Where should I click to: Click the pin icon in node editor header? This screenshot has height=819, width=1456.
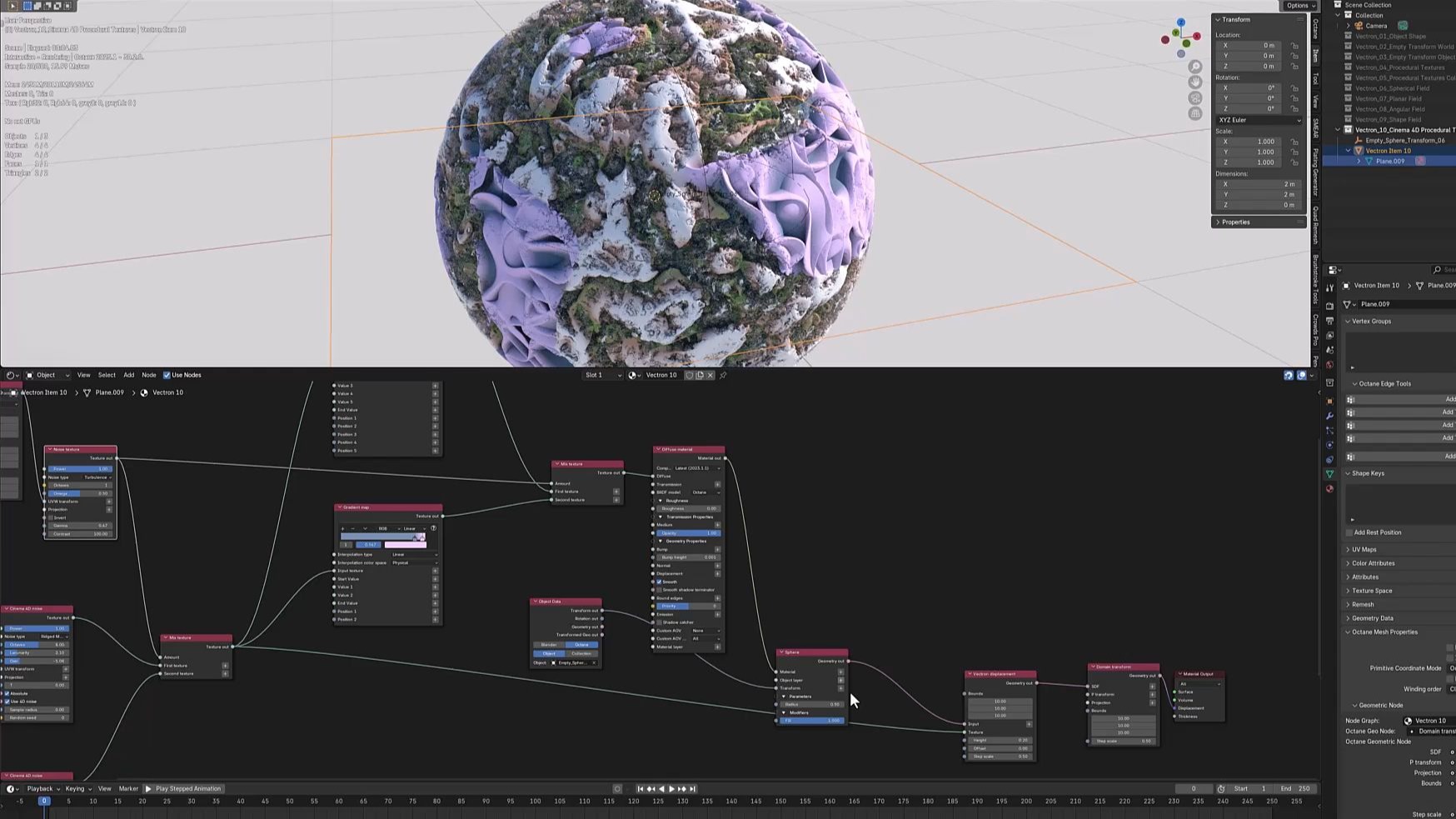tap(723, 375)
